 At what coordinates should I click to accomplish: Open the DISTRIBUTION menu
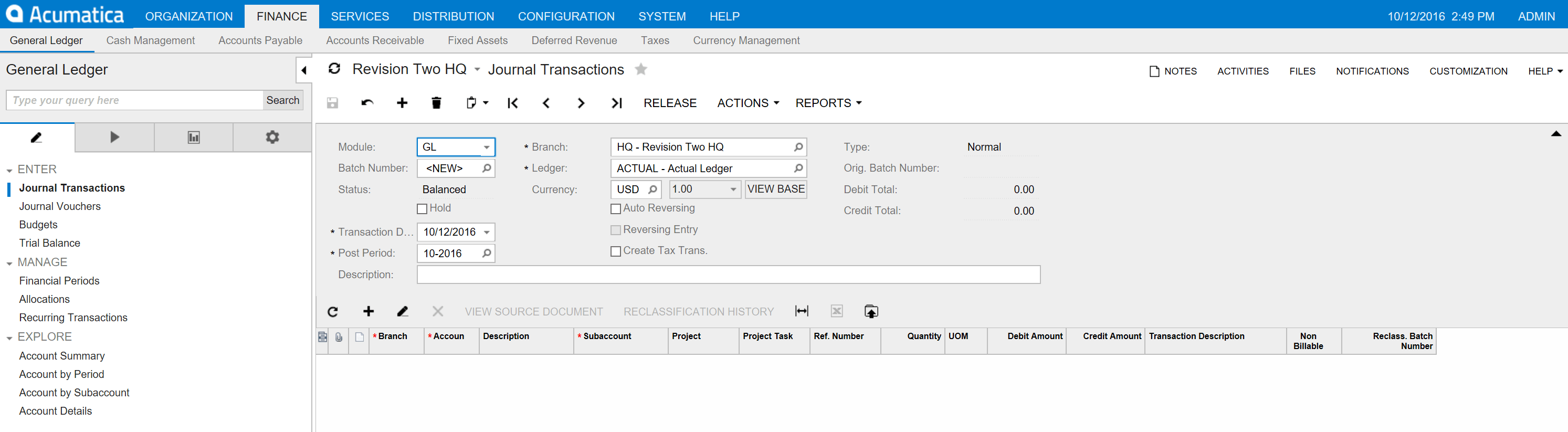(454, 16)
